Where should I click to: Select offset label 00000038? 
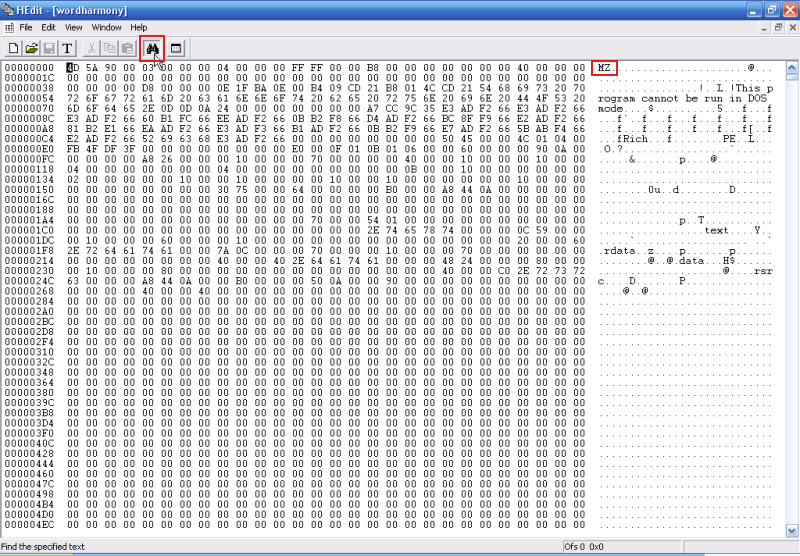(29, 88)
